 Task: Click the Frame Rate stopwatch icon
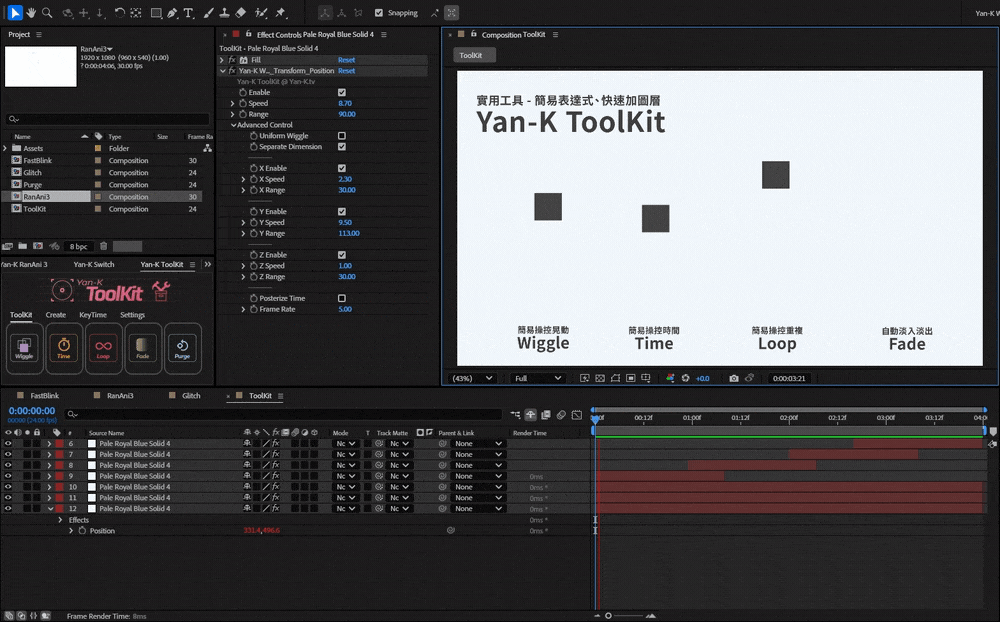click(254, 309)
